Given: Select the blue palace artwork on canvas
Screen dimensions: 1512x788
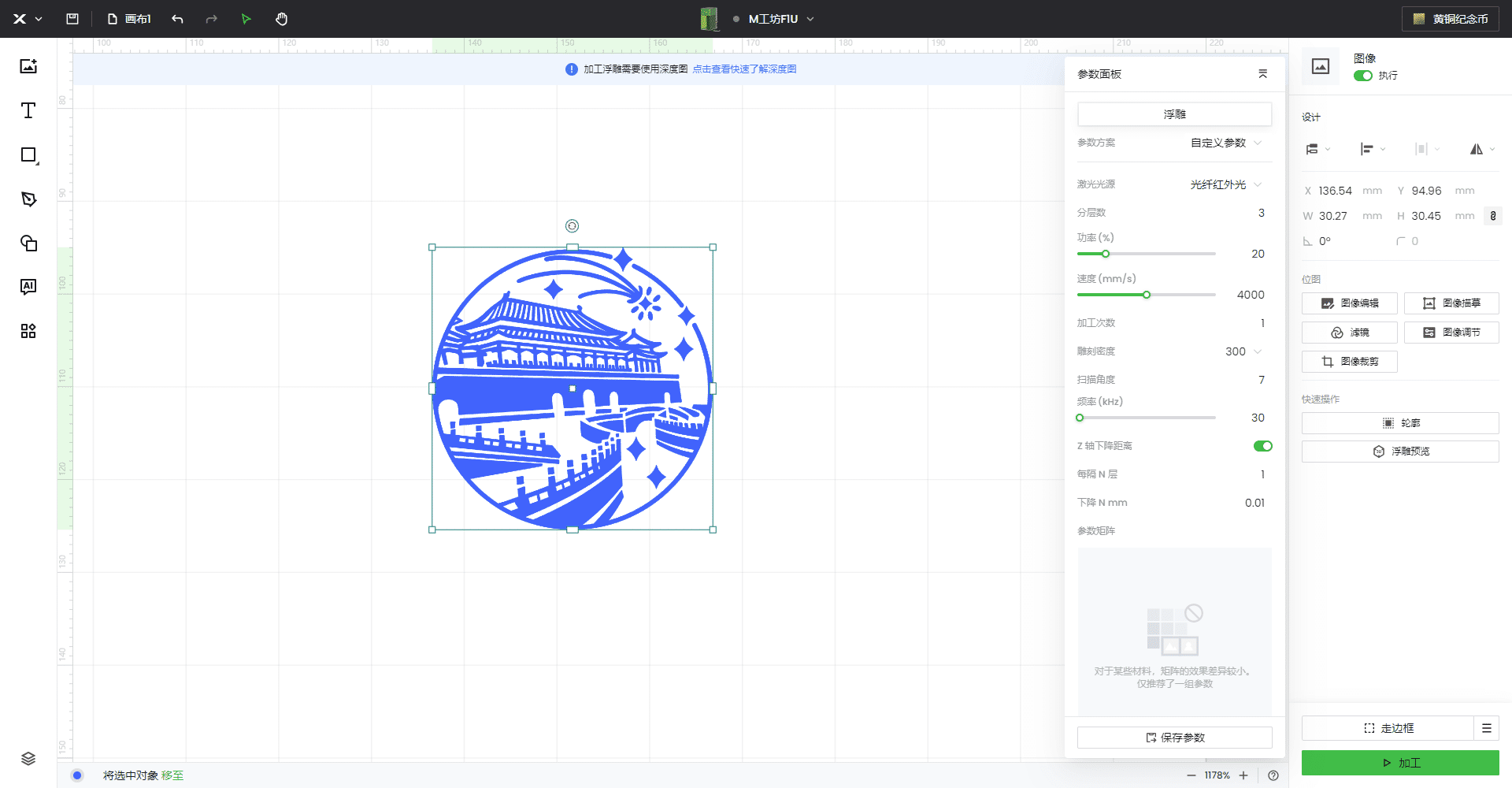Looking at the screenshot, I should (x=573, y=388).
